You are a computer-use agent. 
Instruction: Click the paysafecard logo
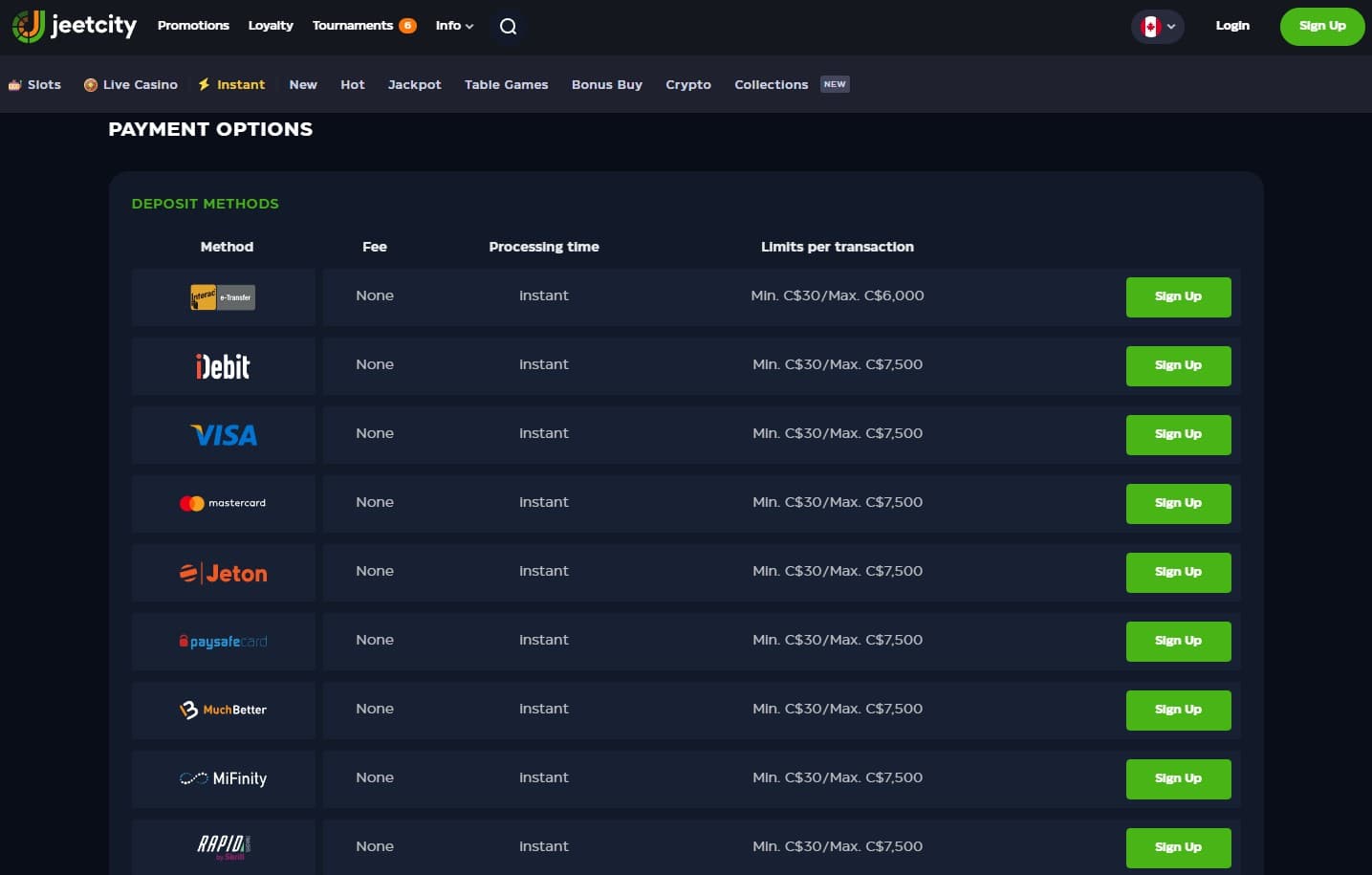[223, 641]
